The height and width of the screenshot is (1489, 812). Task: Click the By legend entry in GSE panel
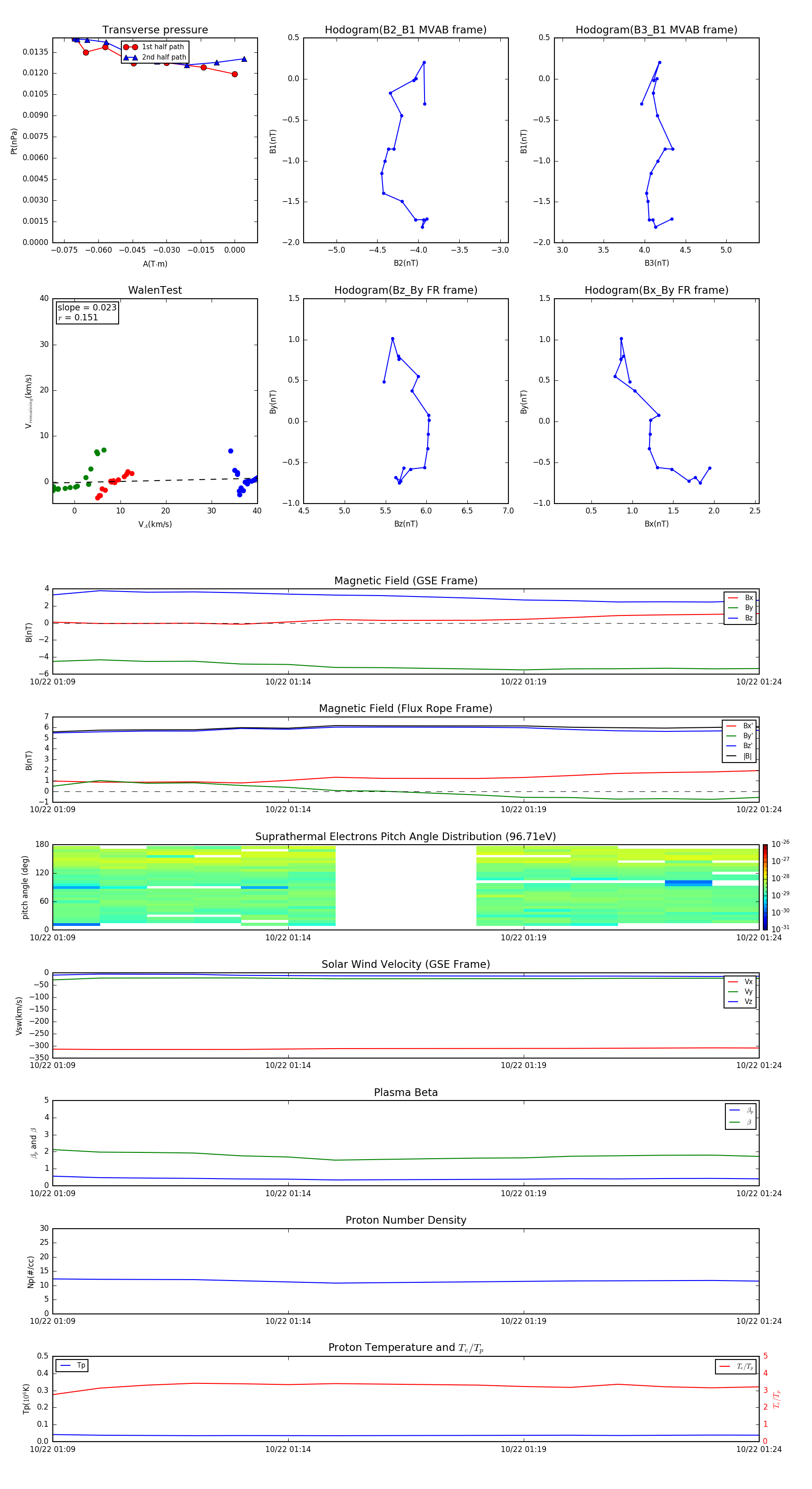(x=740, y=607)
